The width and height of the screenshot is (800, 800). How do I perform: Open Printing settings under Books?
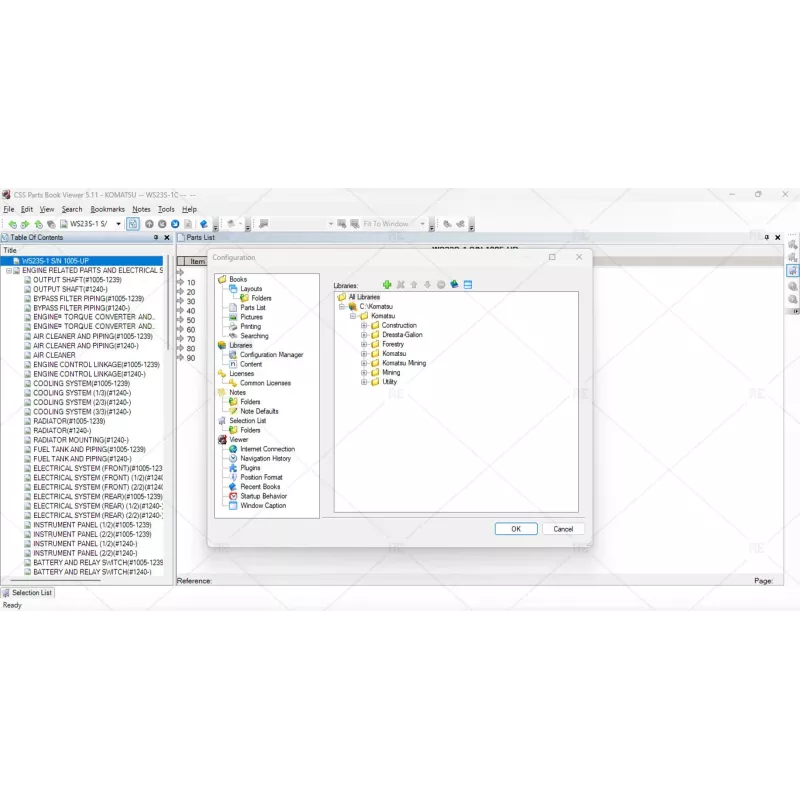click(x=250, y=326)
